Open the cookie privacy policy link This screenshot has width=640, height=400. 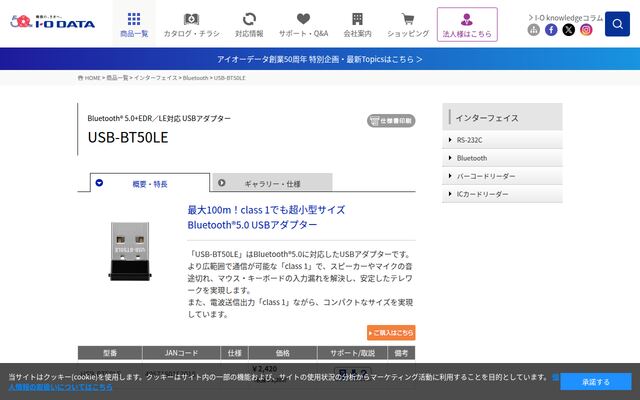(x=60, y=387)
